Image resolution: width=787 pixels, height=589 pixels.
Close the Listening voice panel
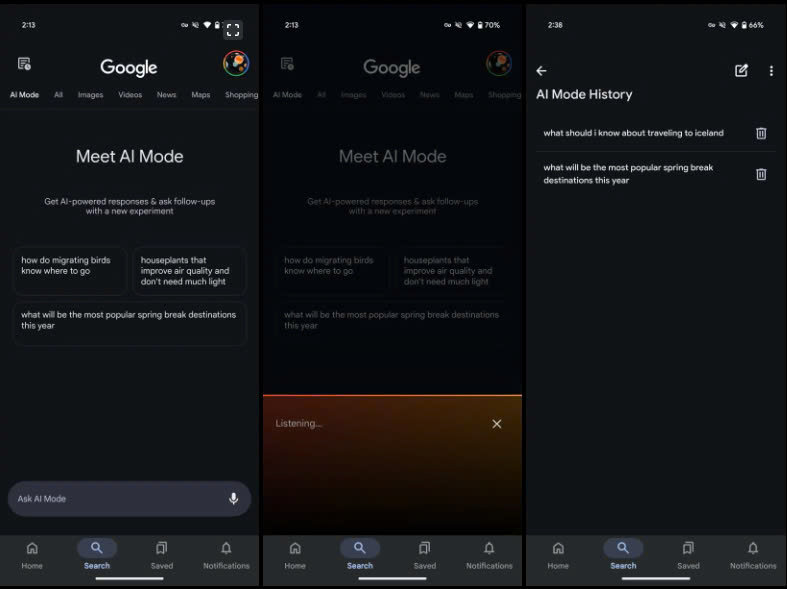497,424
